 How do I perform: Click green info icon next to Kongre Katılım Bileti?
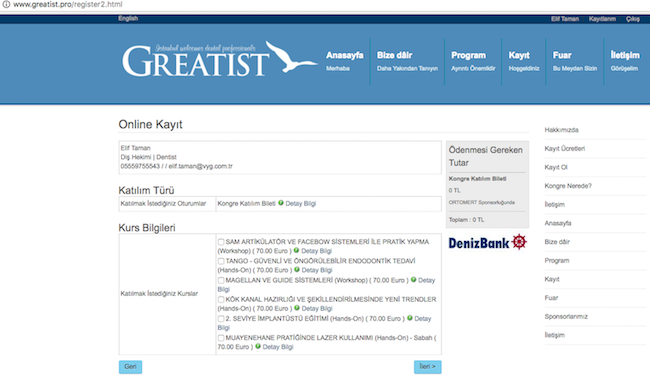[x=281, y=203]
